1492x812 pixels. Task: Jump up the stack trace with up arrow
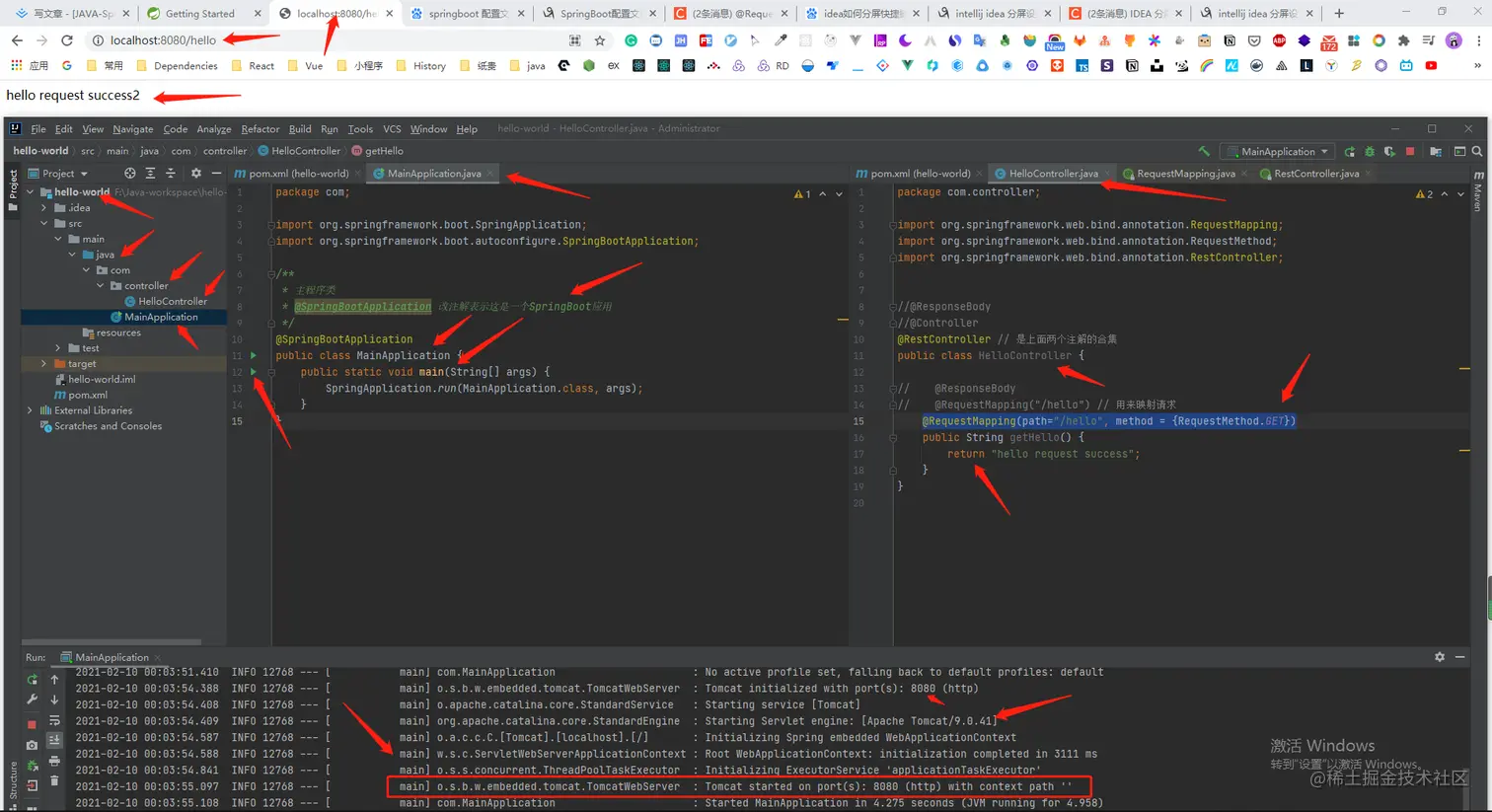[x=54, y=679]
